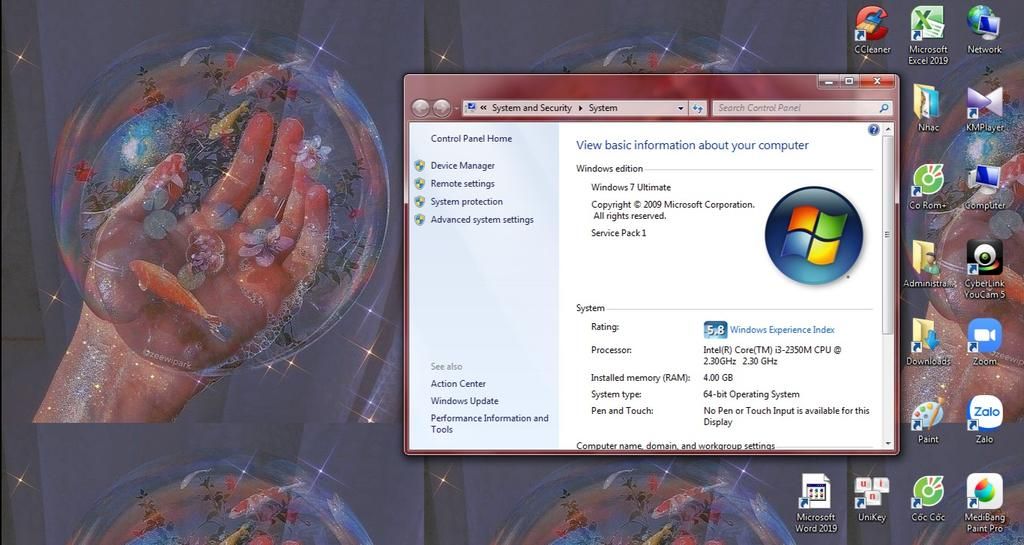Click the address bar Control Panel icon
Screen dimensions: 1024x545
point(470,108)
